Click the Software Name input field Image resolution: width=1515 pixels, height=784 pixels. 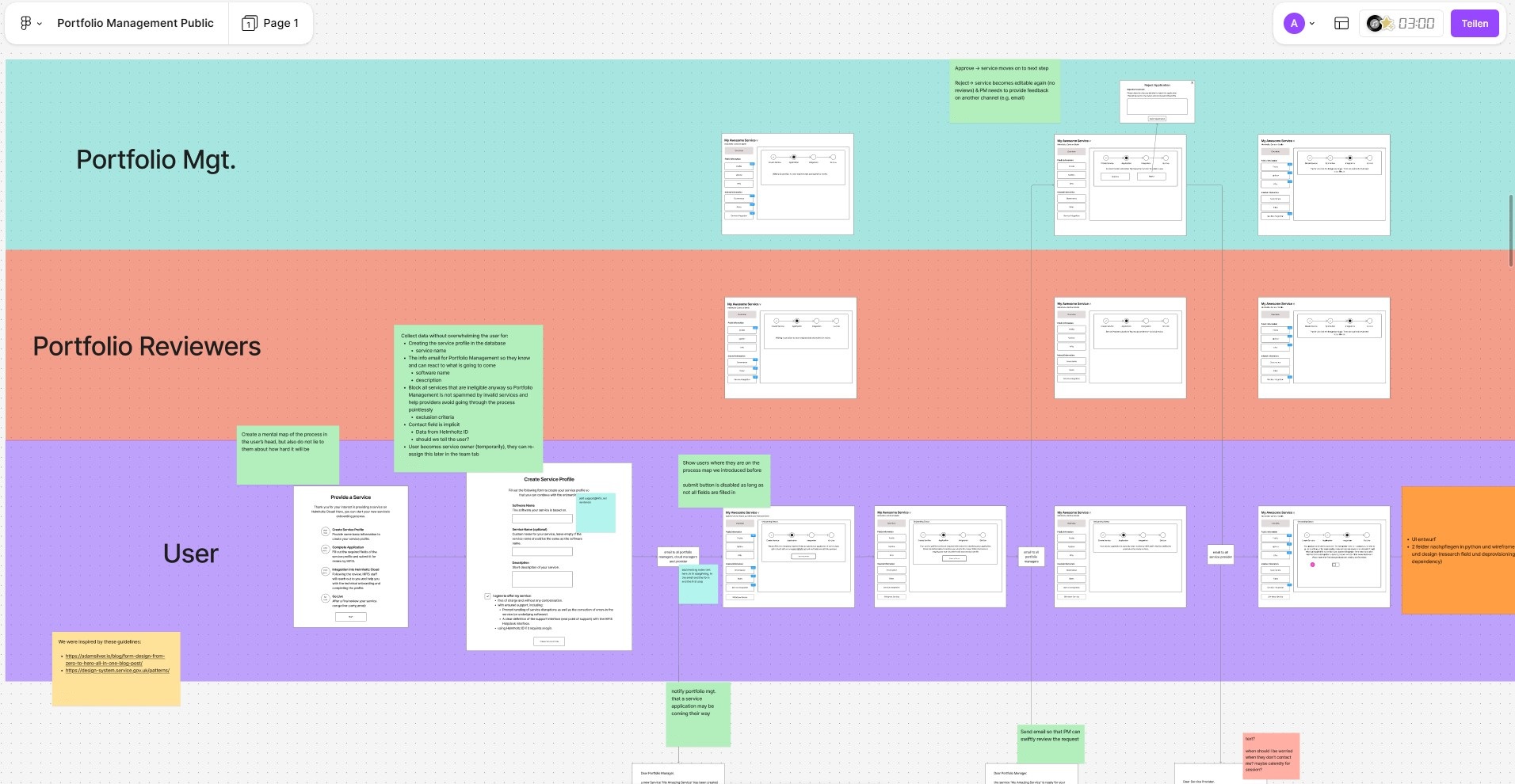click(x=543, y=519)
